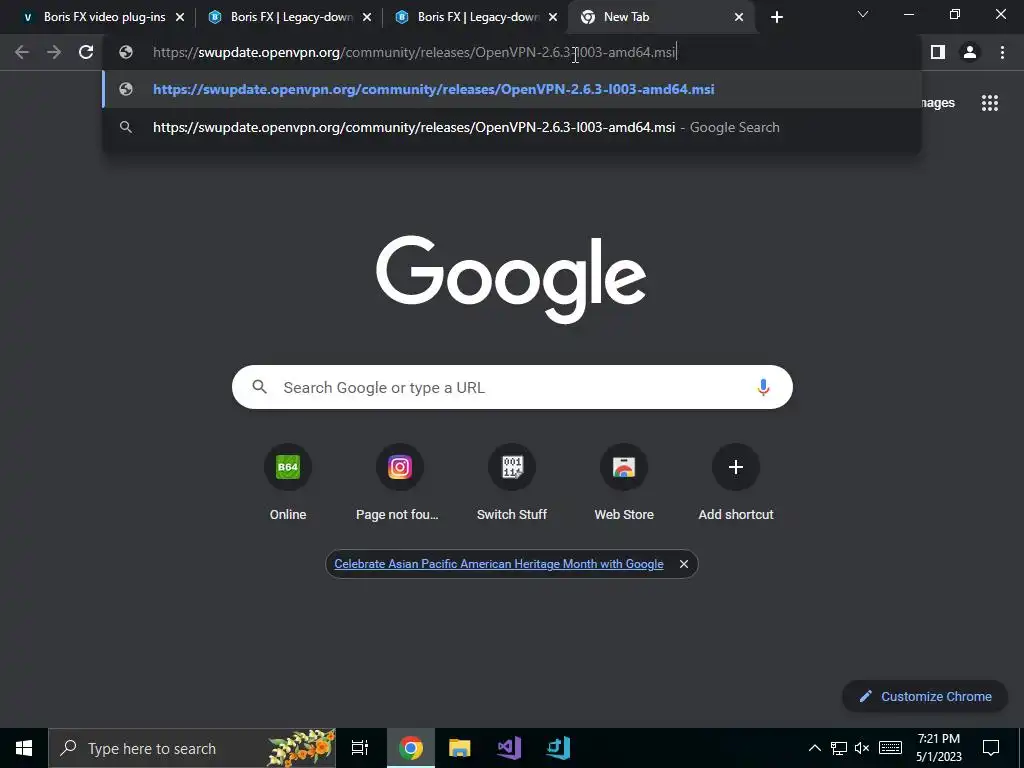Open the touch keyboard tray icon
This screenshot has width=1024, height=768.
890,748
